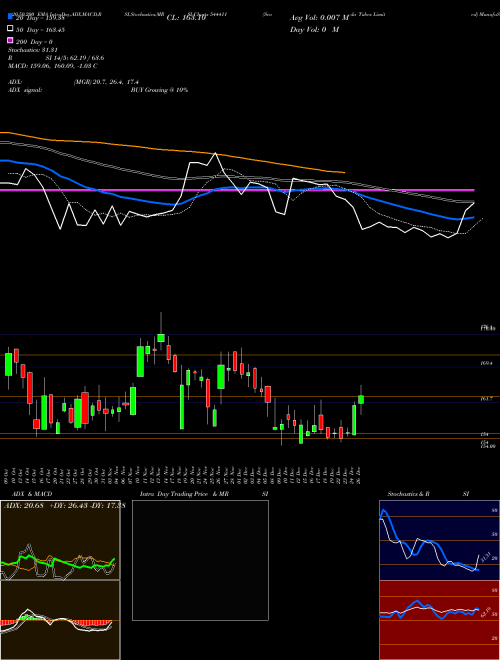500x660 pixels.
Task: Click the tallest green candle with long upper wick
Action: [161, 338]
